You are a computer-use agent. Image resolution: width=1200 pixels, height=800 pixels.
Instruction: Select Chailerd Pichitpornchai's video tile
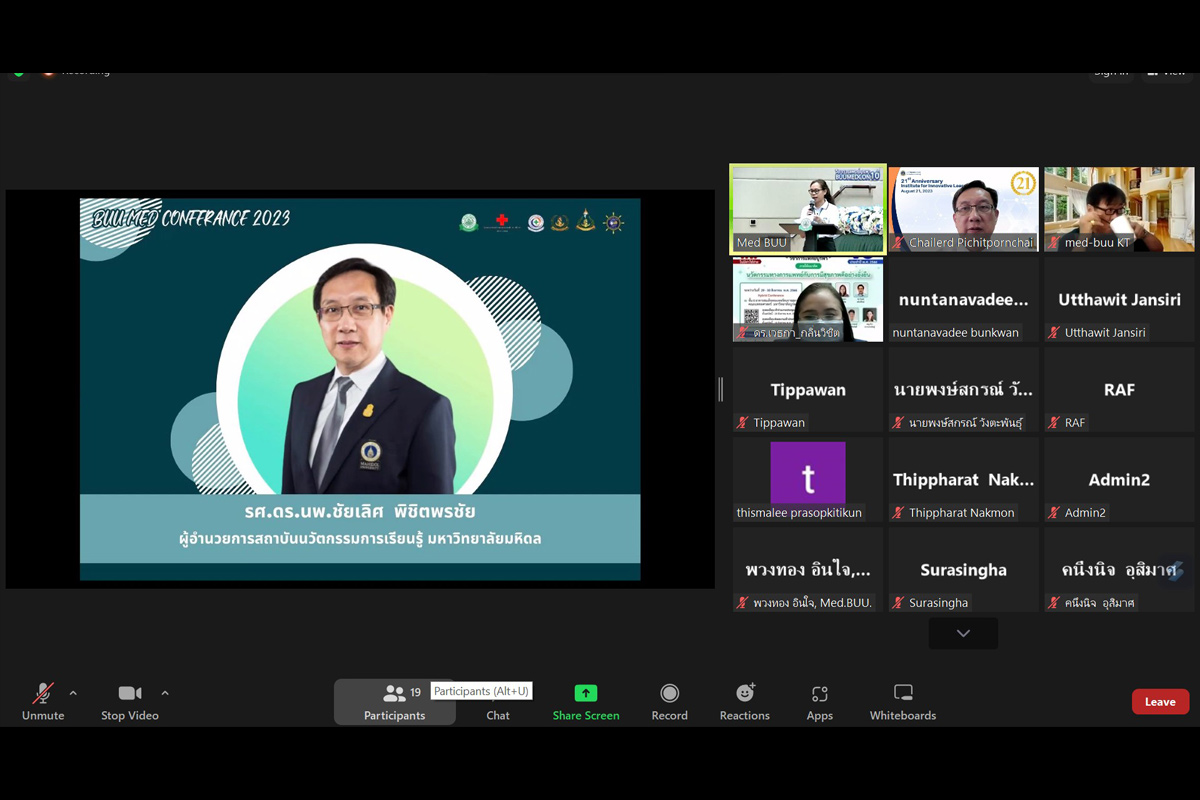coord(964,208)
